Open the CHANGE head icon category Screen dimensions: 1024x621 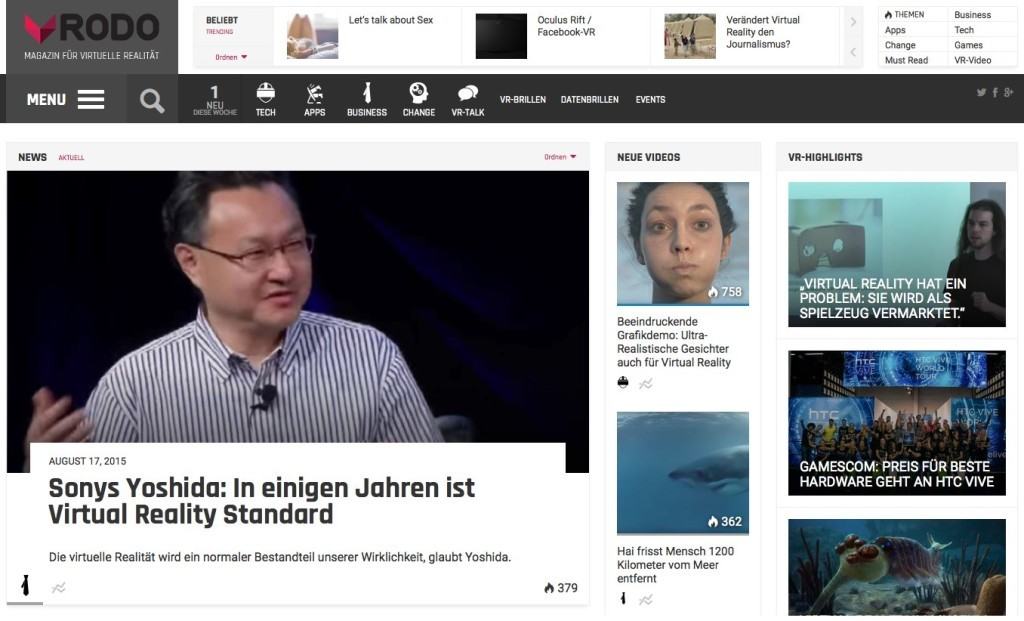pos(419,99)
